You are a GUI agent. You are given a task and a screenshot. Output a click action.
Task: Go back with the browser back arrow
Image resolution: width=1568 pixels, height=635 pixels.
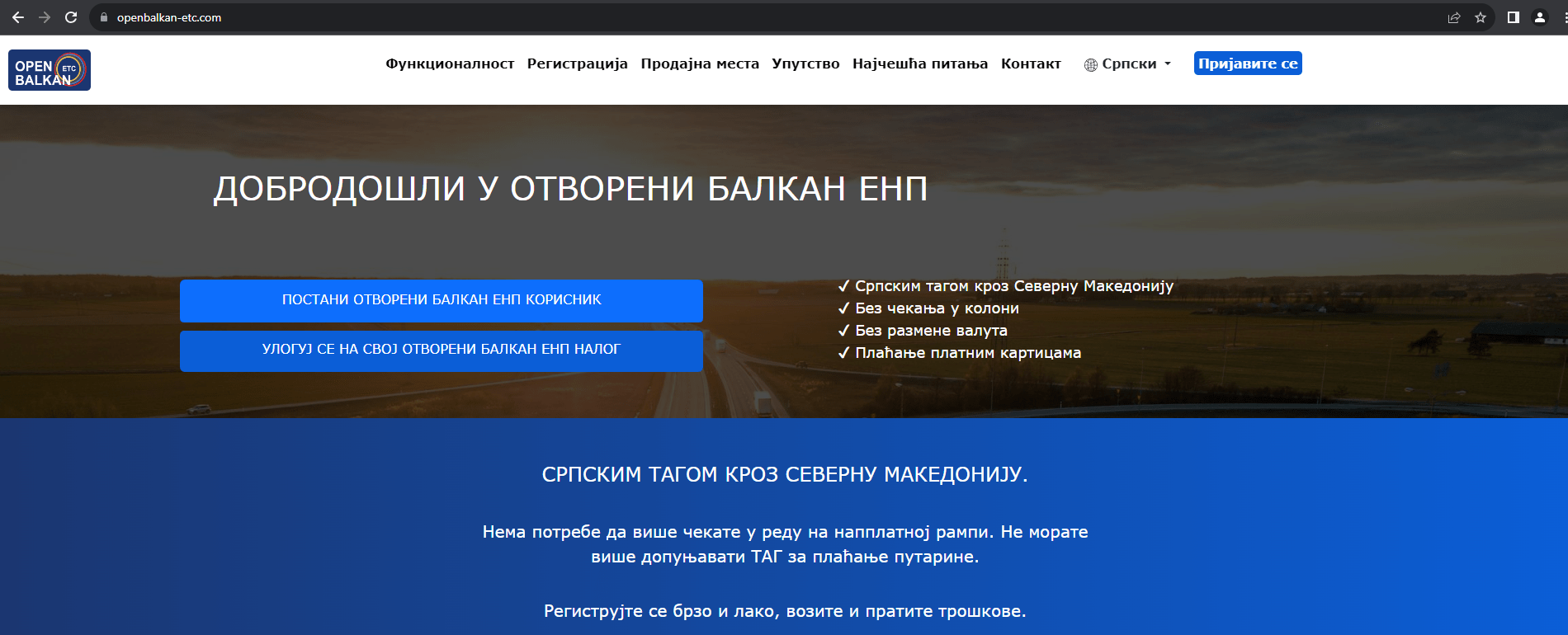18,17
